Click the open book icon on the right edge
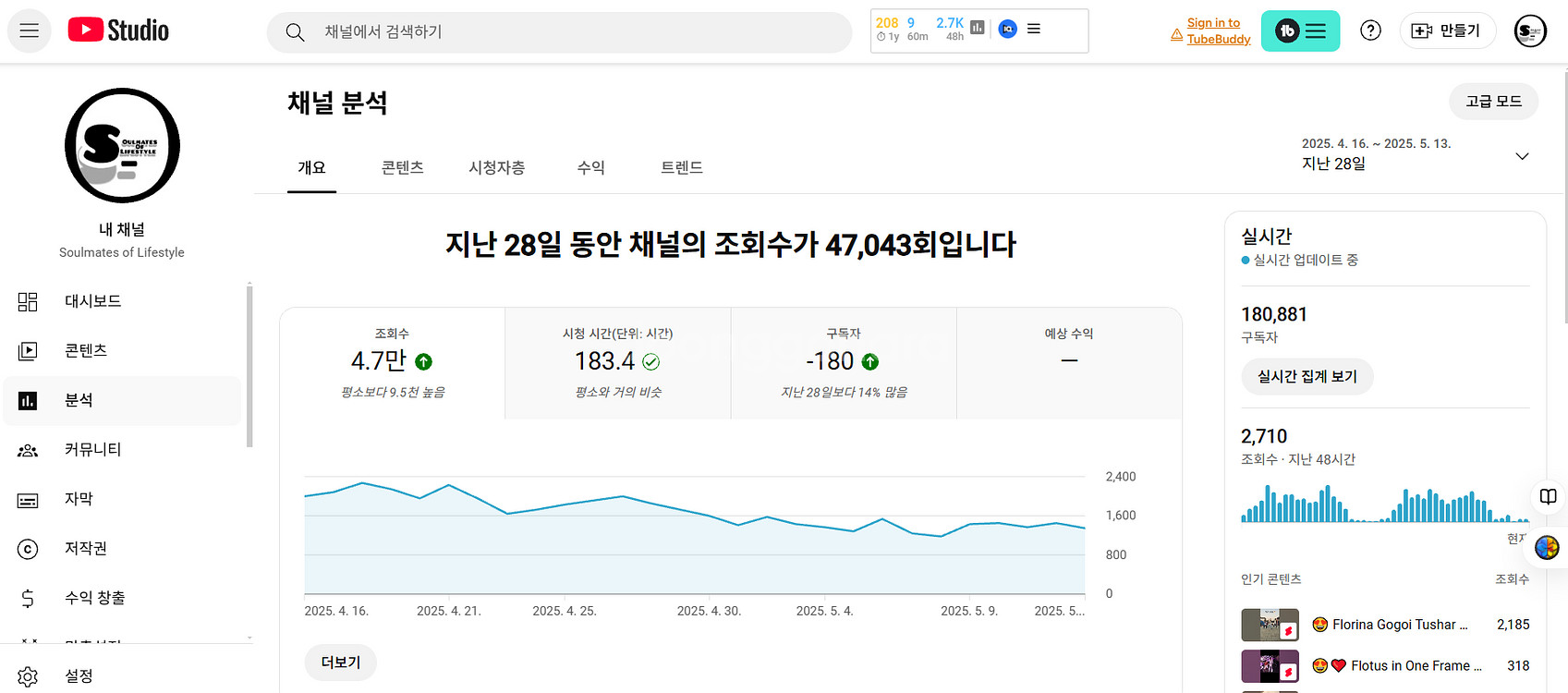1568x693 pixels. (1548, 497)
